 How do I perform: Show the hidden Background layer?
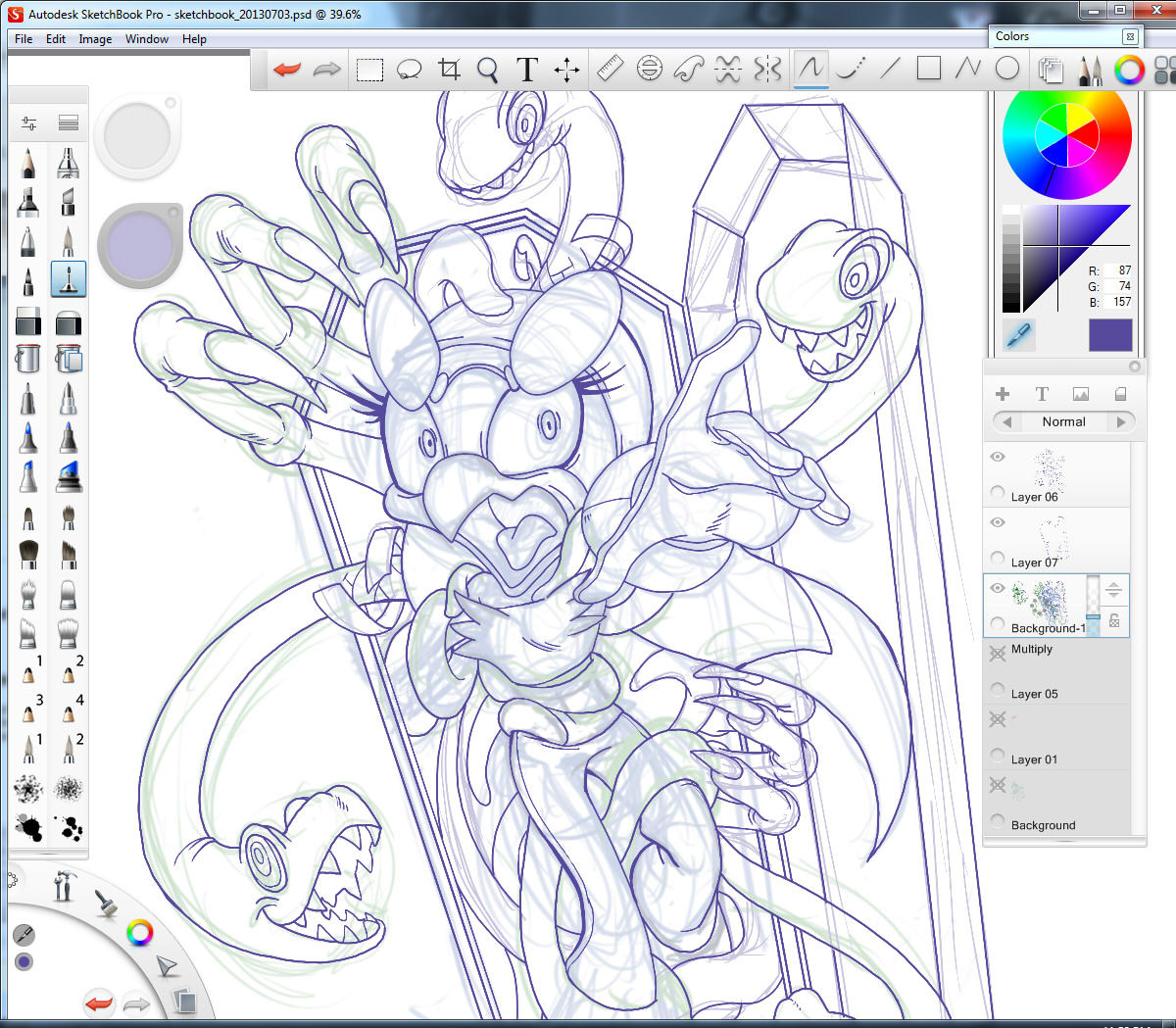(x=998, y=785)
